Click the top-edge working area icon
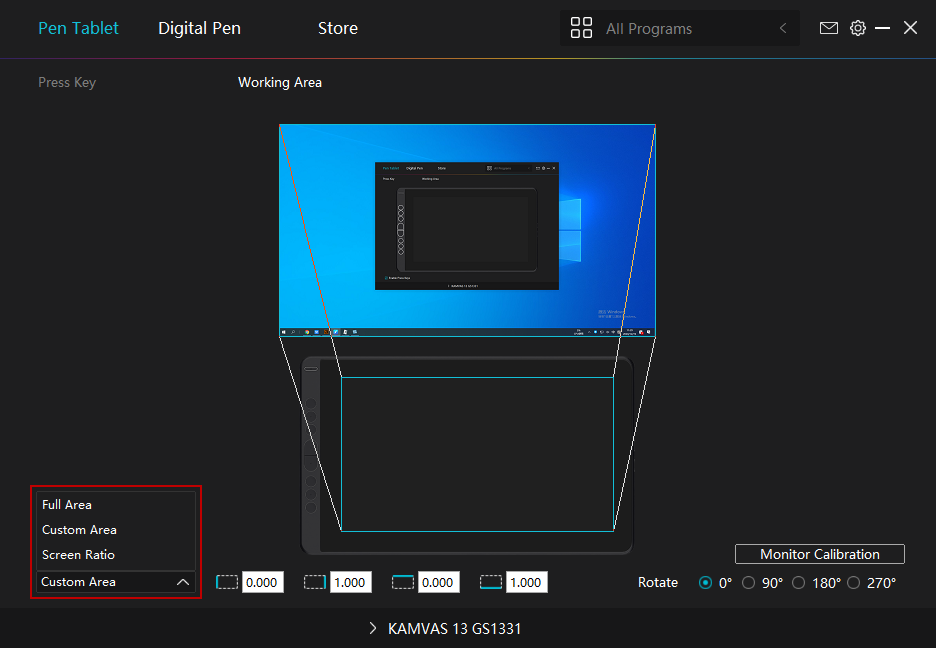 [x=403, y=582]
